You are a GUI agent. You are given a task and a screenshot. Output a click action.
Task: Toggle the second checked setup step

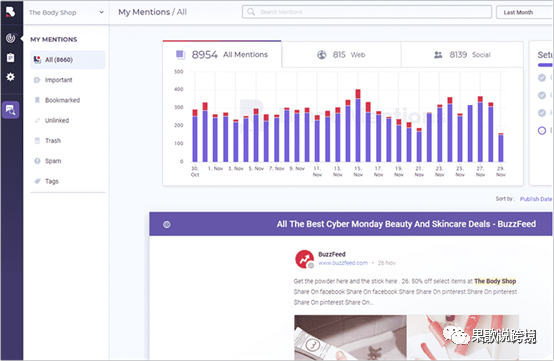pos(542,95)
